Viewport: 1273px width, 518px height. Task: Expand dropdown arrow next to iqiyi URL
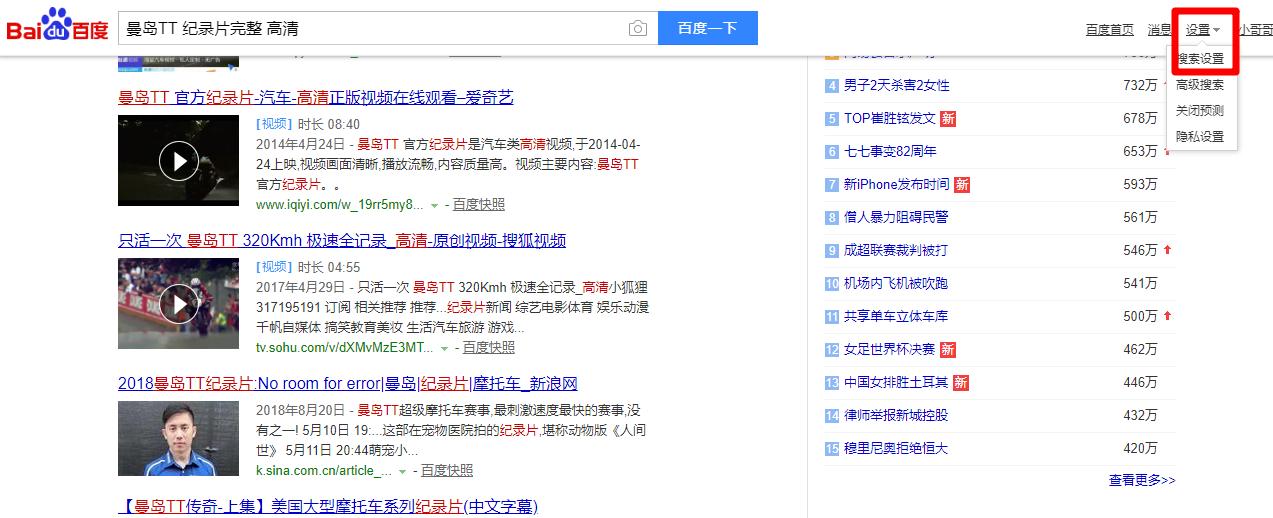click(435, 205)
